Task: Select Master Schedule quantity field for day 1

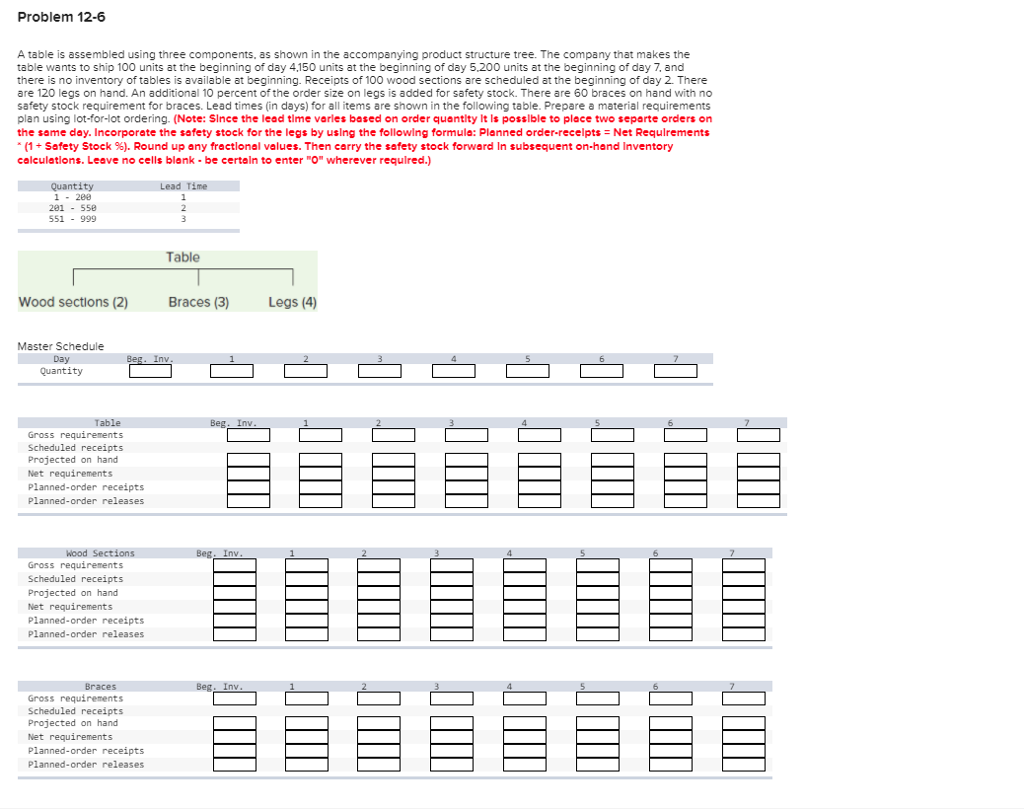Action: click(232, 371)
